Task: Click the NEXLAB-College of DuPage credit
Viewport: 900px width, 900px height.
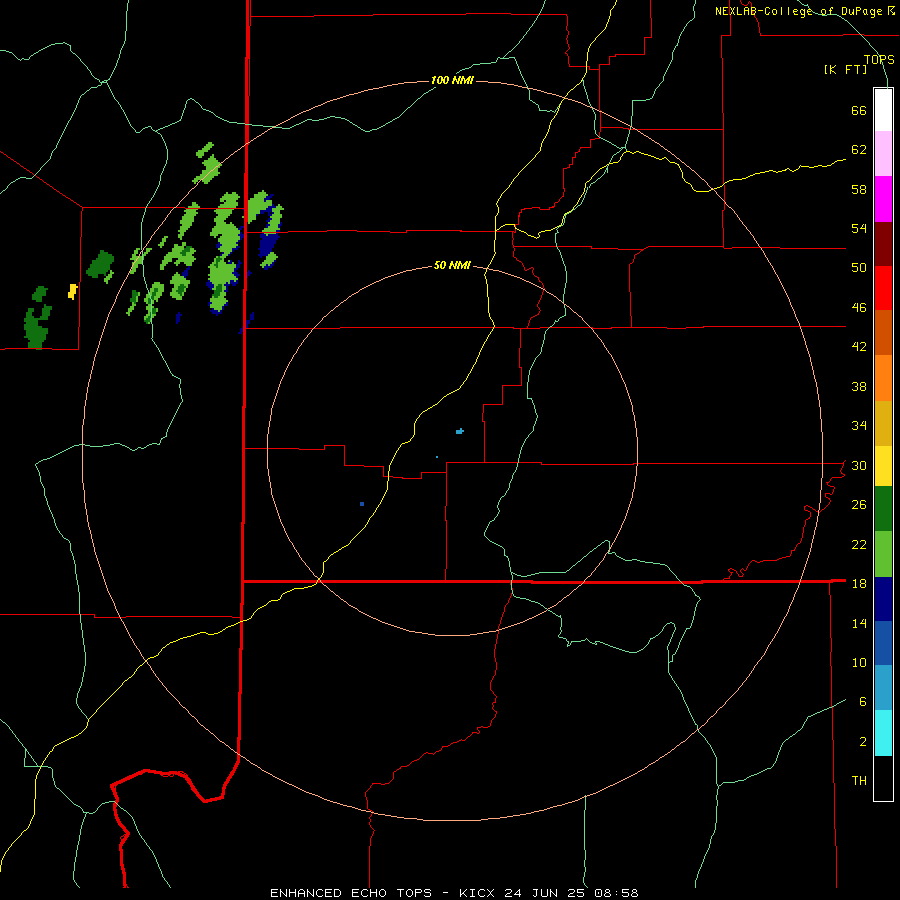Action: point(805,11)
